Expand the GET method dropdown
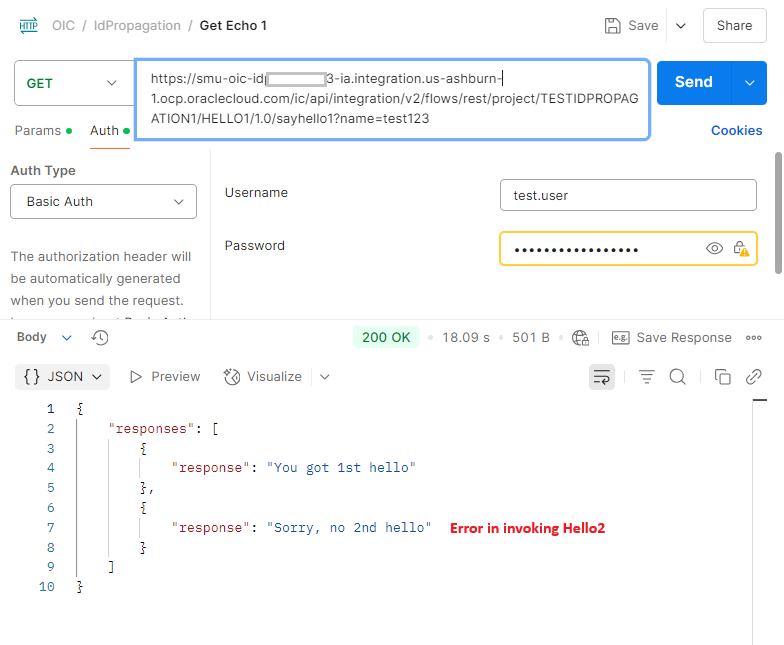The width and height of the screenshot is (784, 645). [x=73, y=83]
